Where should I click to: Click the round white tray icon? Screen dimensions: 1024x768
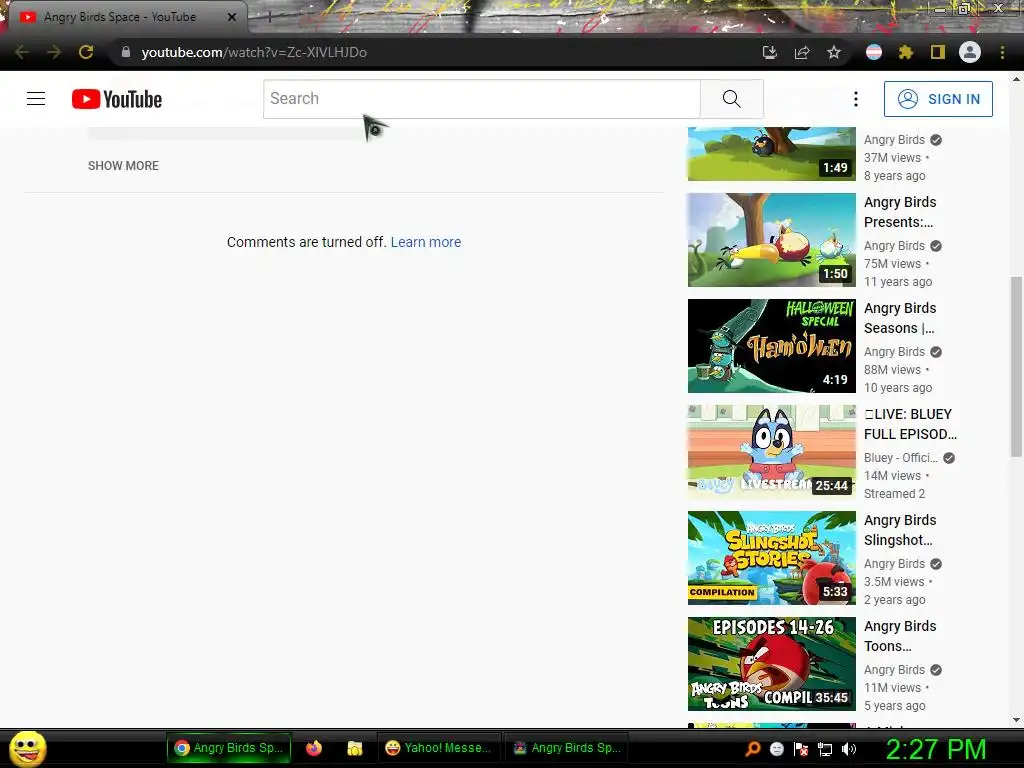pos(776,749)
